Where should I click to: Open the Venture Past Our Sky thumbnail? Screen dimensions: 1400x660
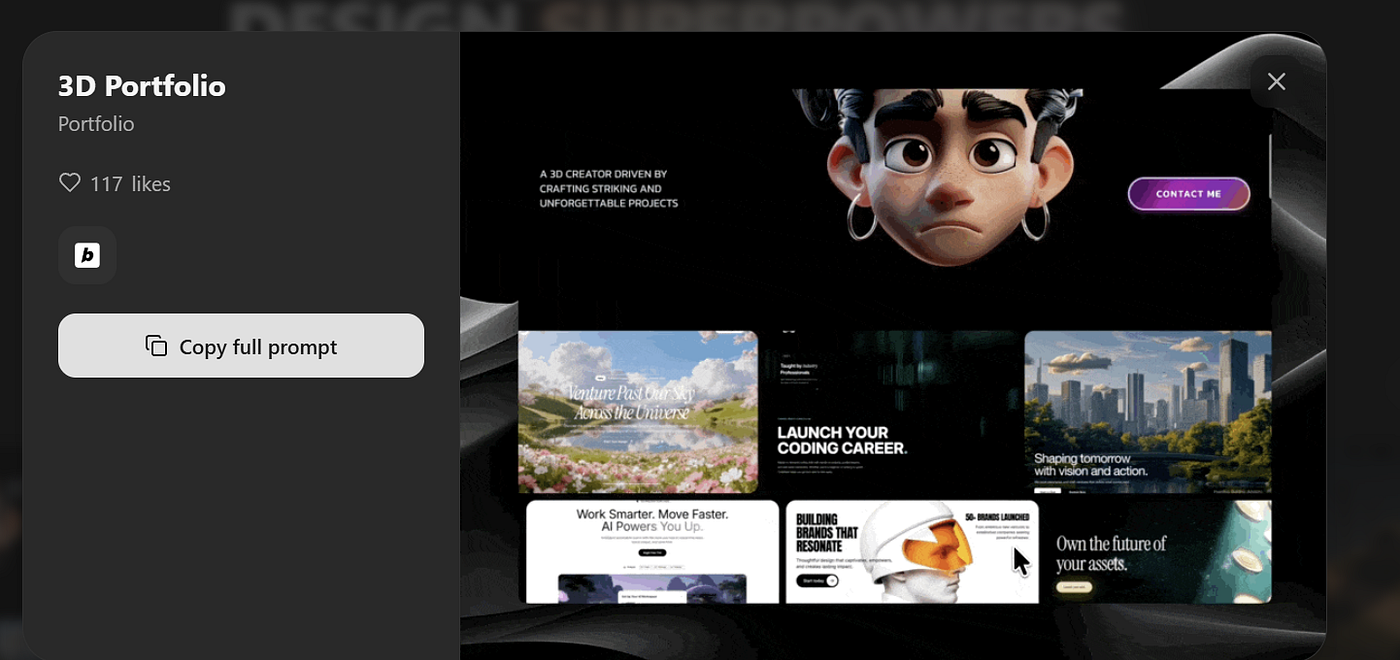[x=638, y=412]
